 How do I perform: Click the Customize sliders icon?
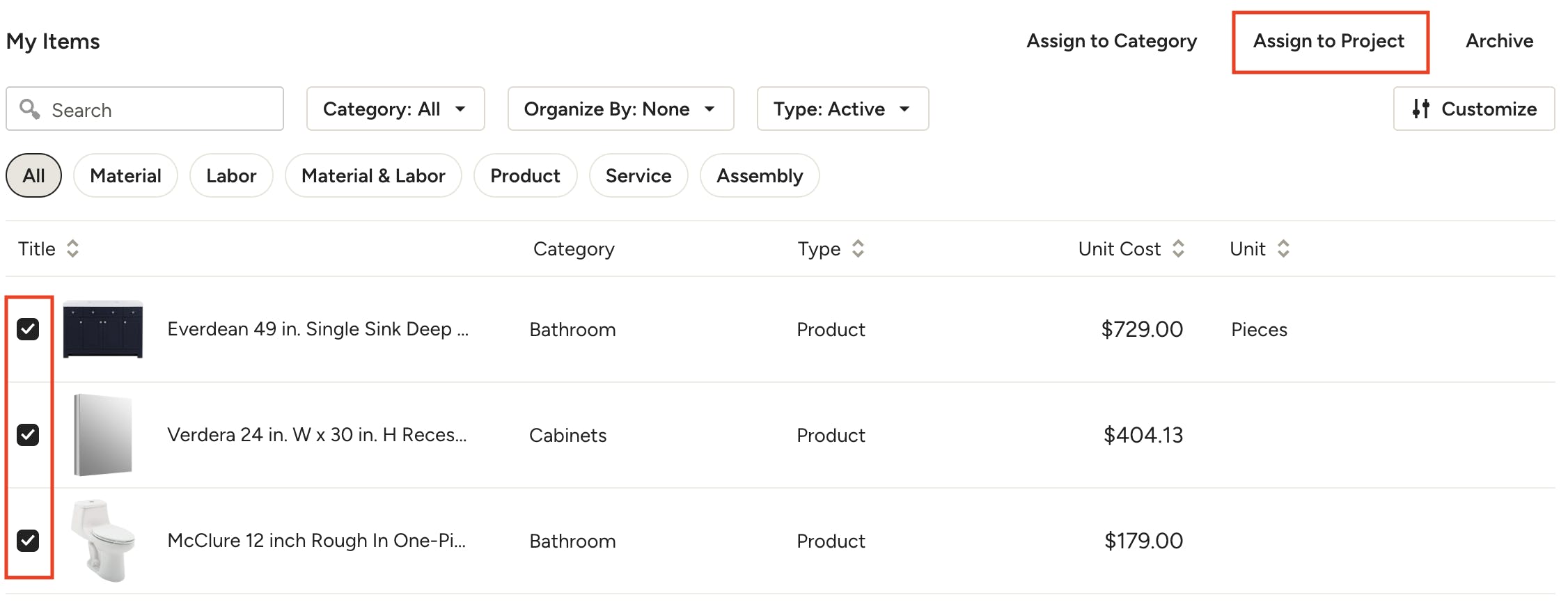click(1420, 109)
